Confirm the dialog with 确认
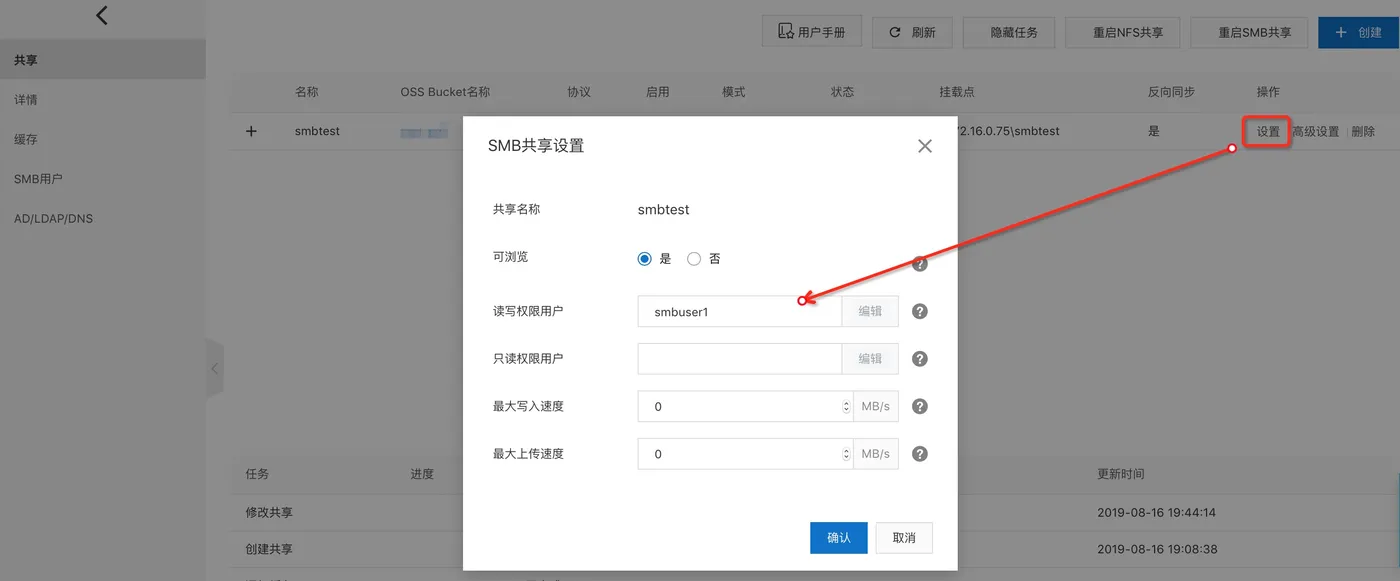 838,537
